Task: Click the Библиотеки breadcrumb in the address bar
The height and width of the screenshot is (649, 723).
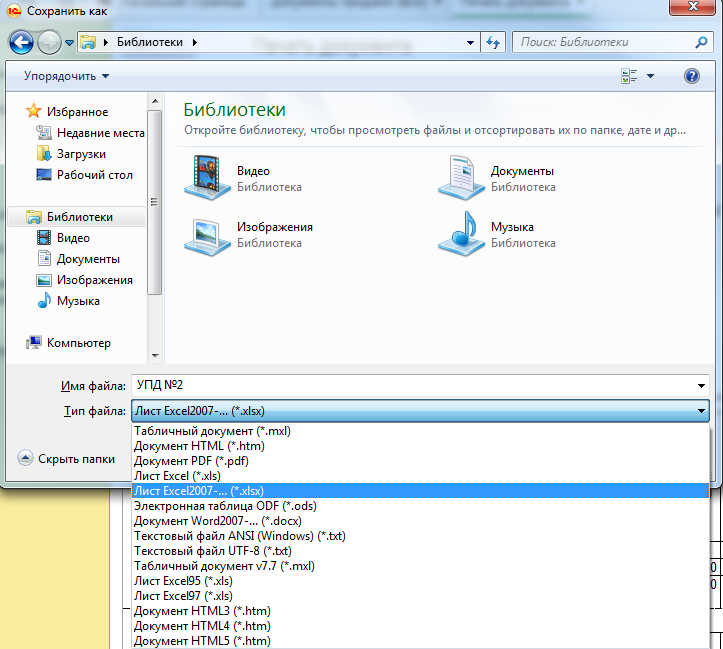Action: coord(150,42)
